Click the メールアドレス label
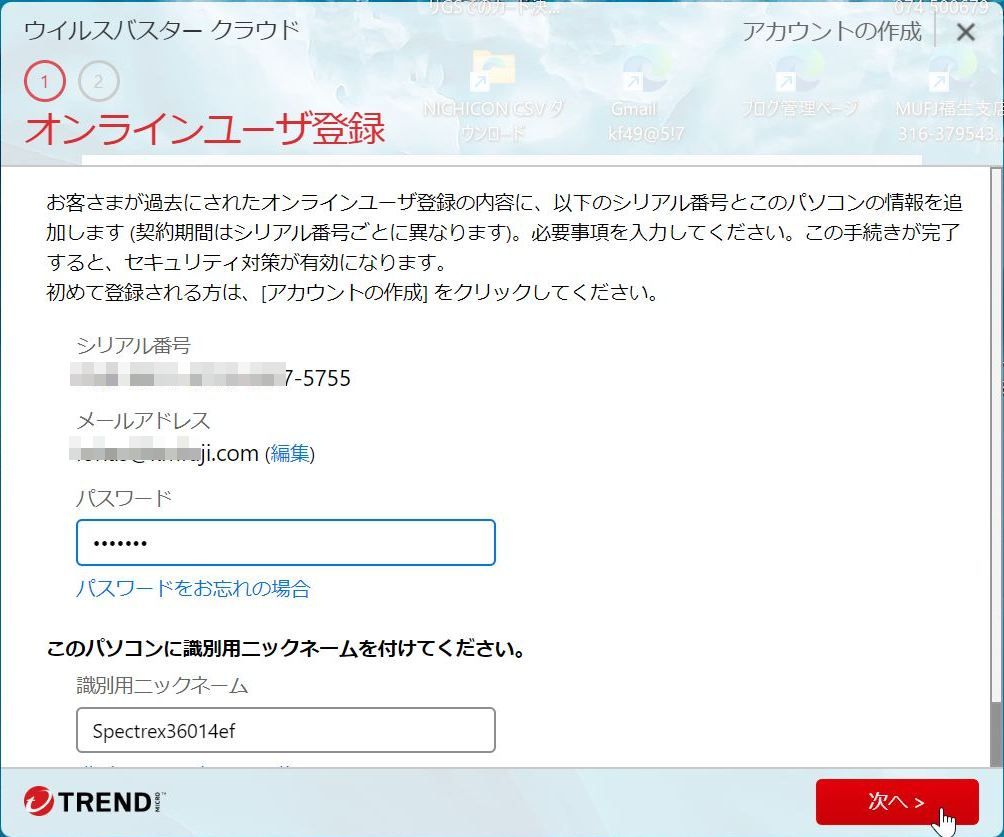1004x837 pixels. click(143, 421)
